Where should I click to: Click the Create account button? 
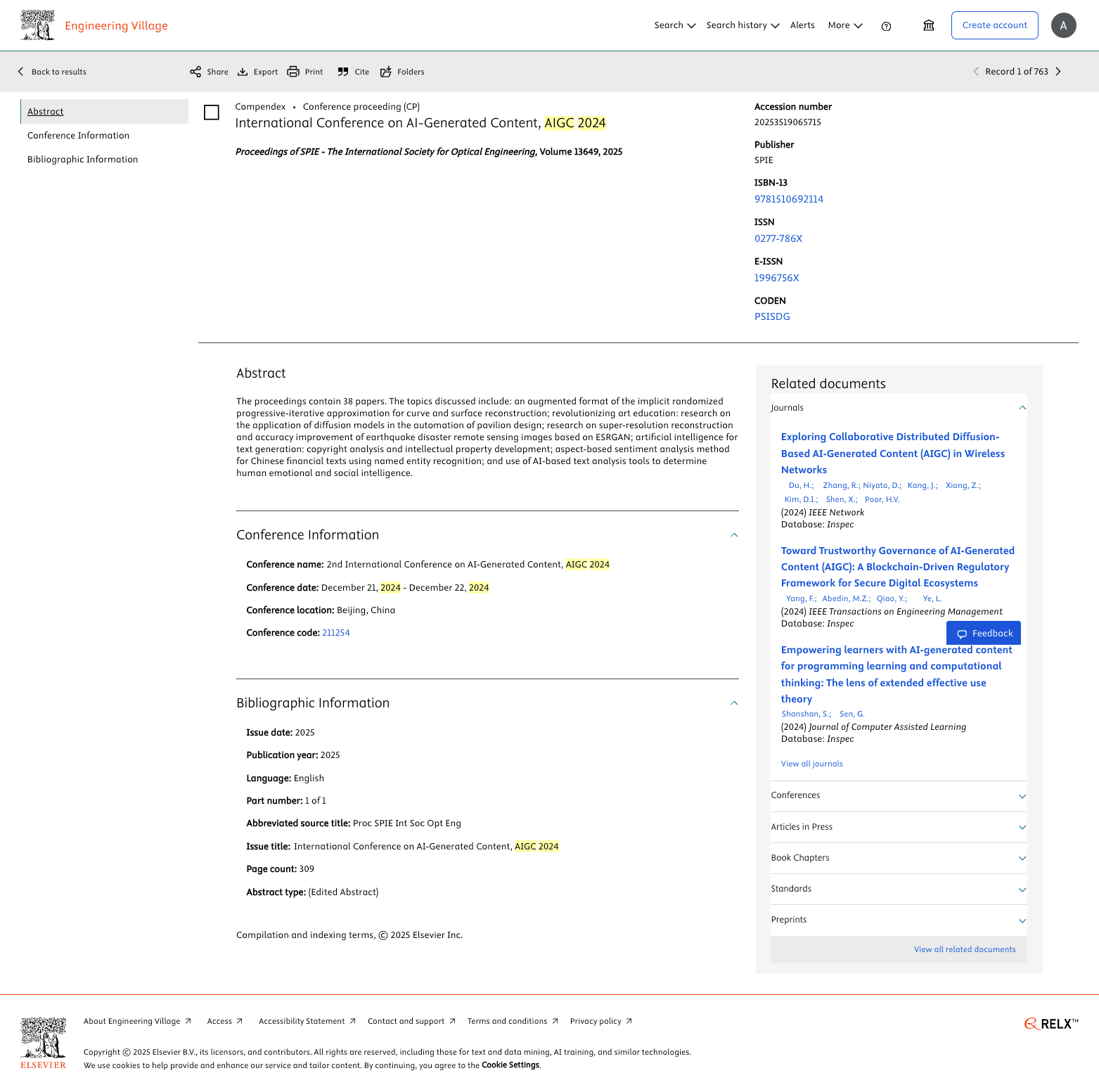(x=994, y=25)
